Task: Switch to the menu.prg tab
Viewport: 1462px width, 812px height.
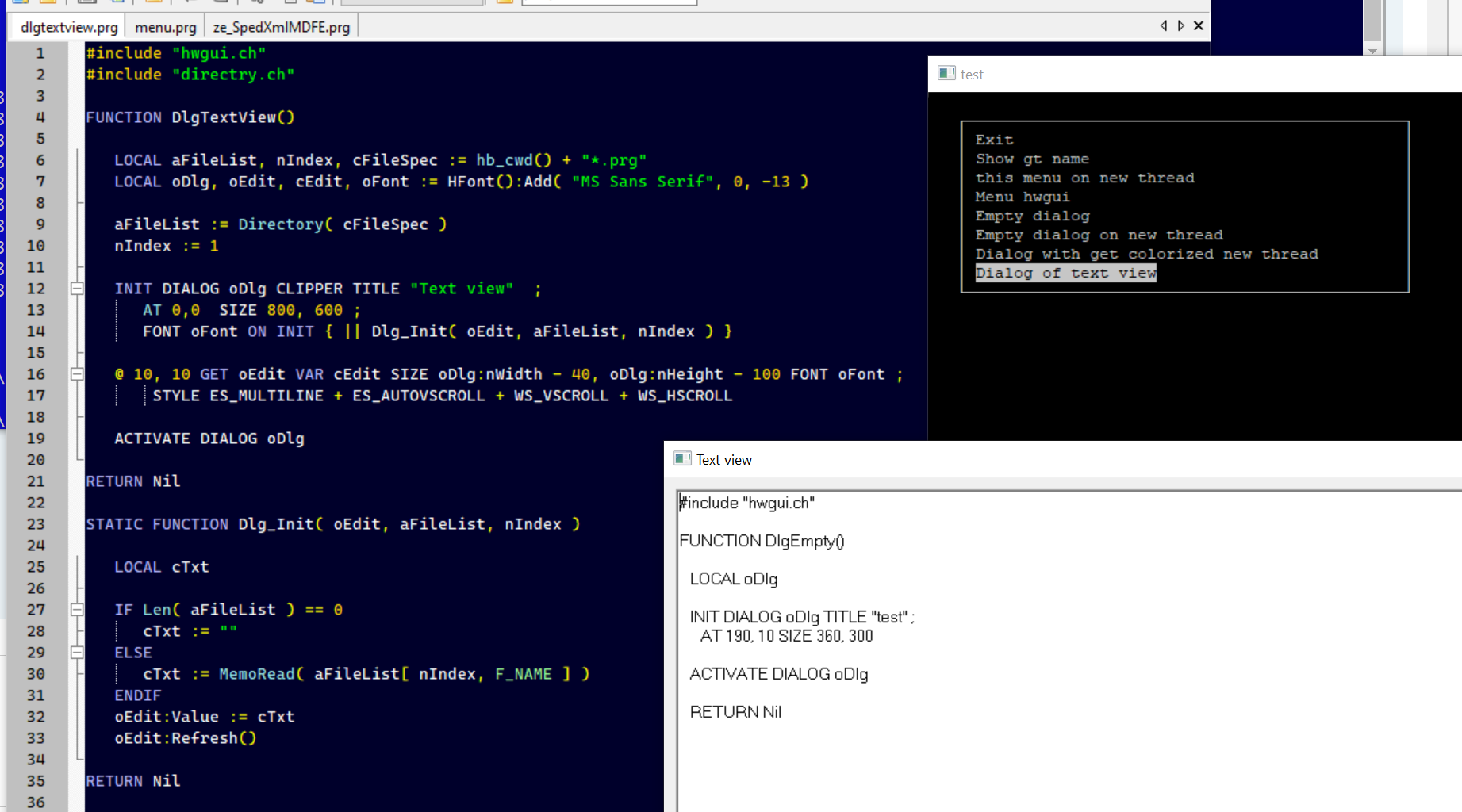Action: point(165,27)
